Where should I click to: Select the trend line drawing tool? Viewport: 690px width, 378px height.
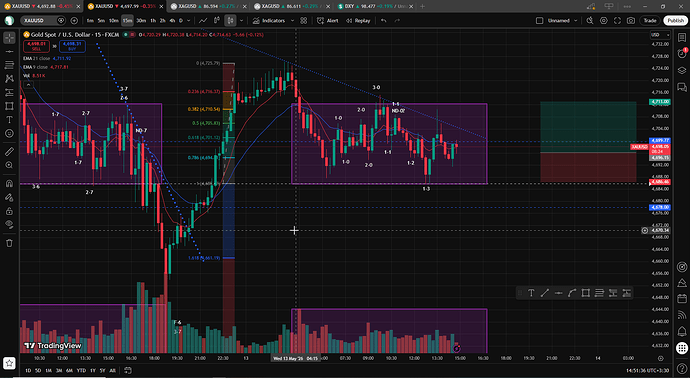pos(9,51)
